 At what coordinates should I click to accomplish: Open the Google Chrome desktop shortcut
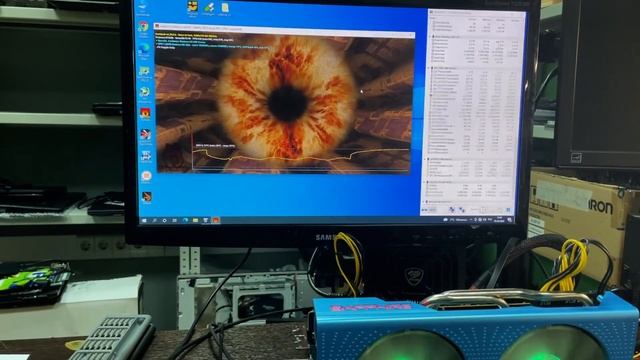pyautogui.click(x=143, y=28)
